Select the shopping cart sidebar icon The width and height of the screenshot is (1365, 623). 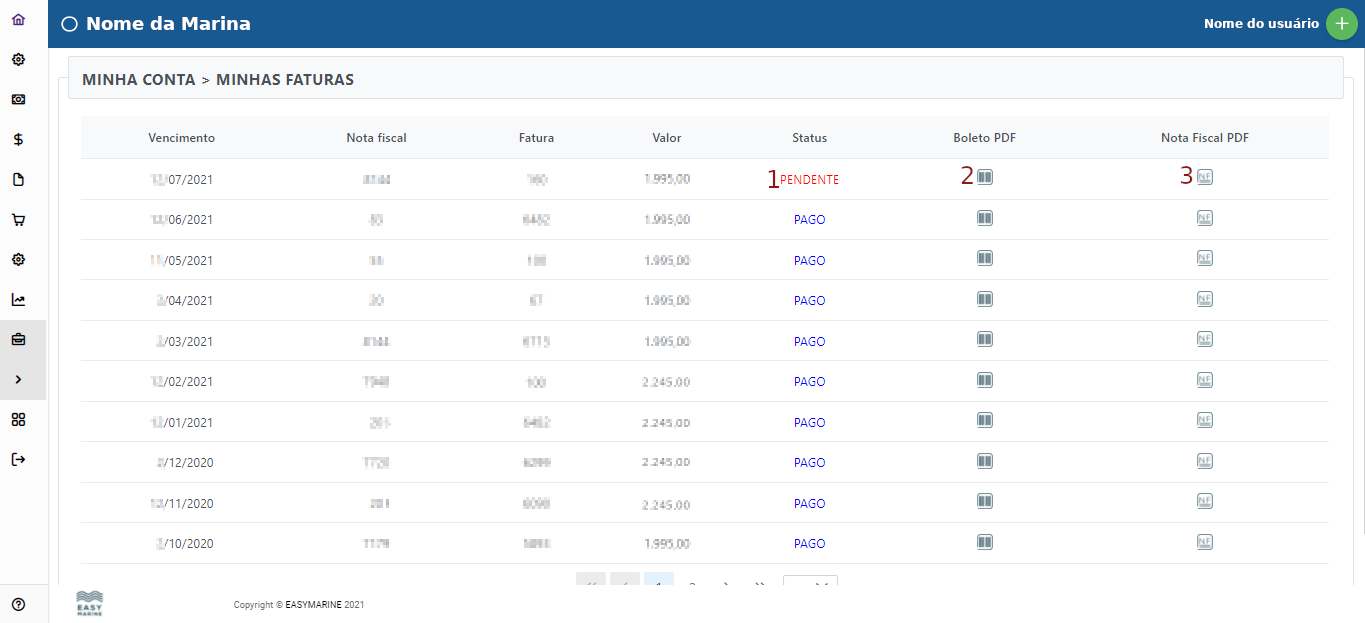(18, 220)
